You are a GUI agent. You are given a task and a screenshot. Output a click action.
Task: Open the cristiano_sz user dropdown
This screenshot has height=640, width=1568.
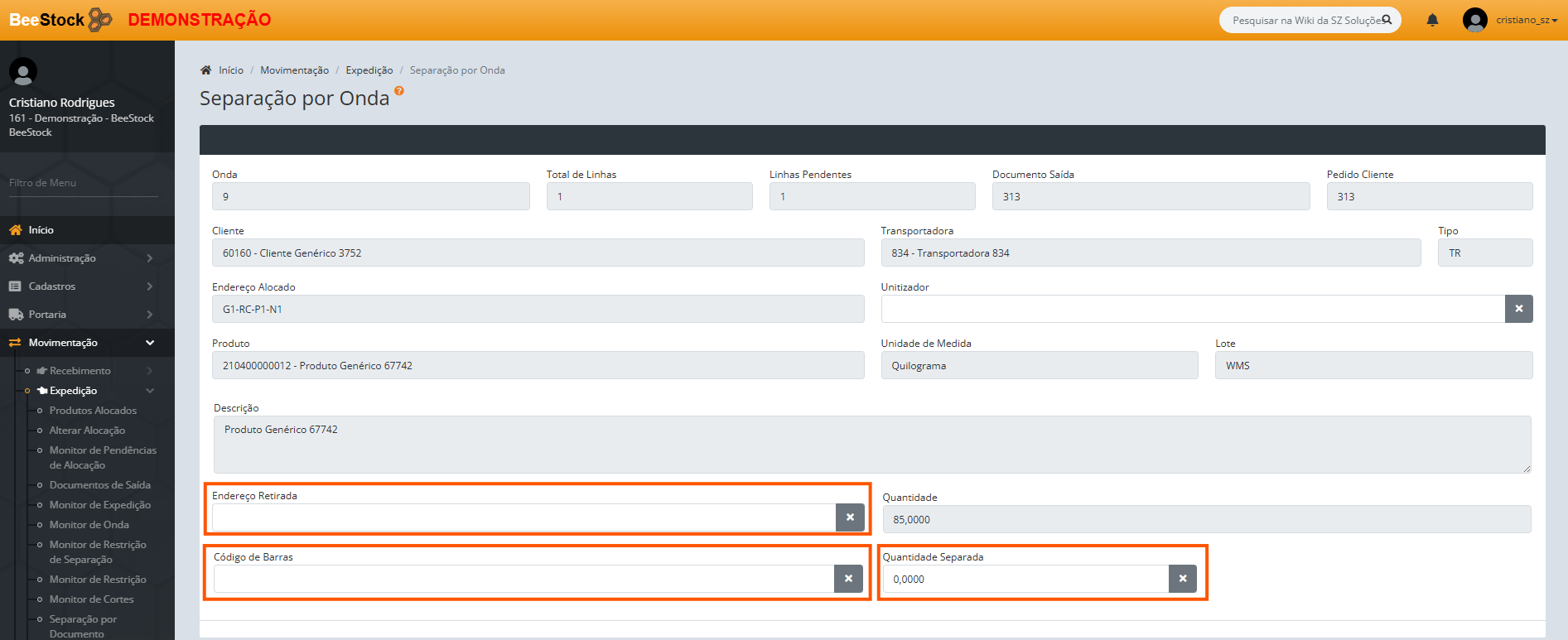point(1526,20)
